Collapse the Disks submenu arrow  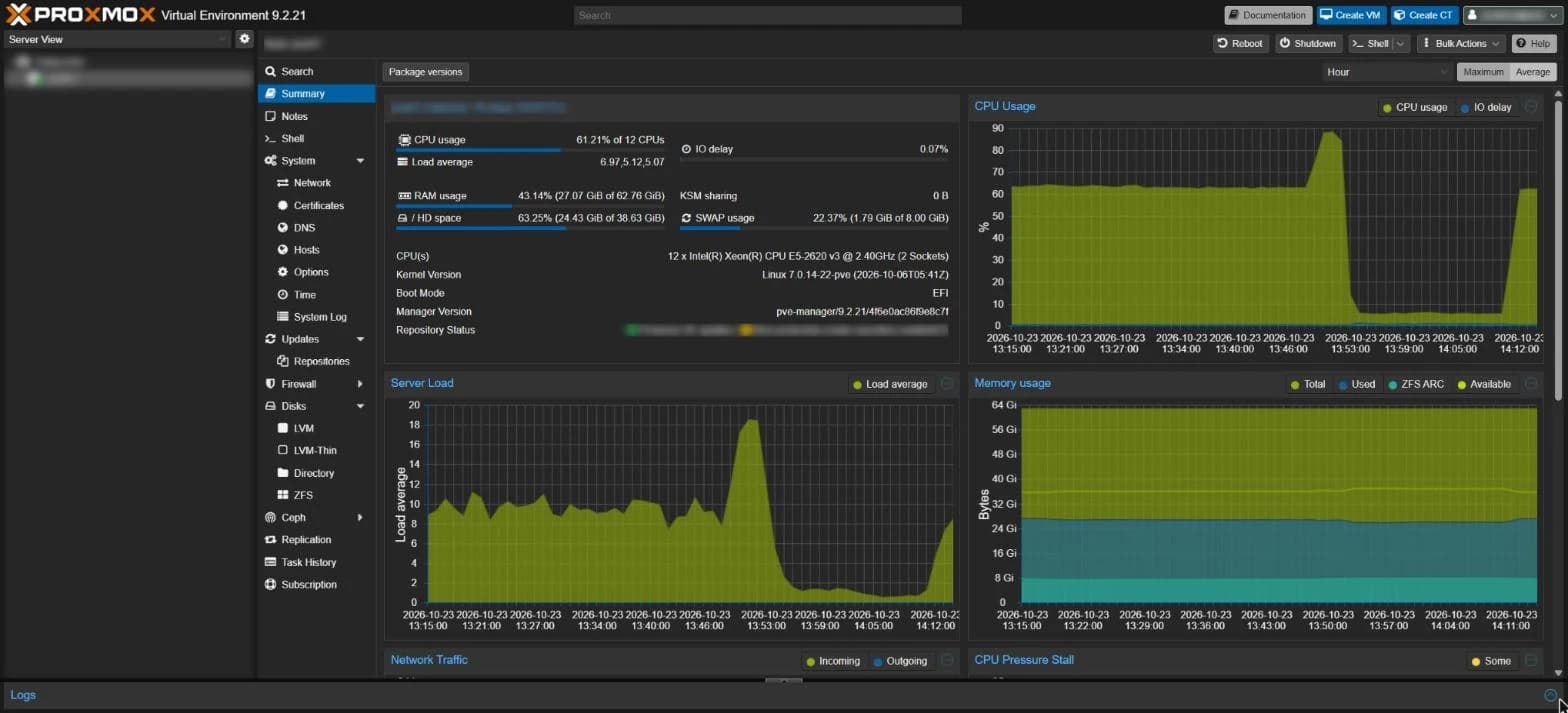[360, 406]
